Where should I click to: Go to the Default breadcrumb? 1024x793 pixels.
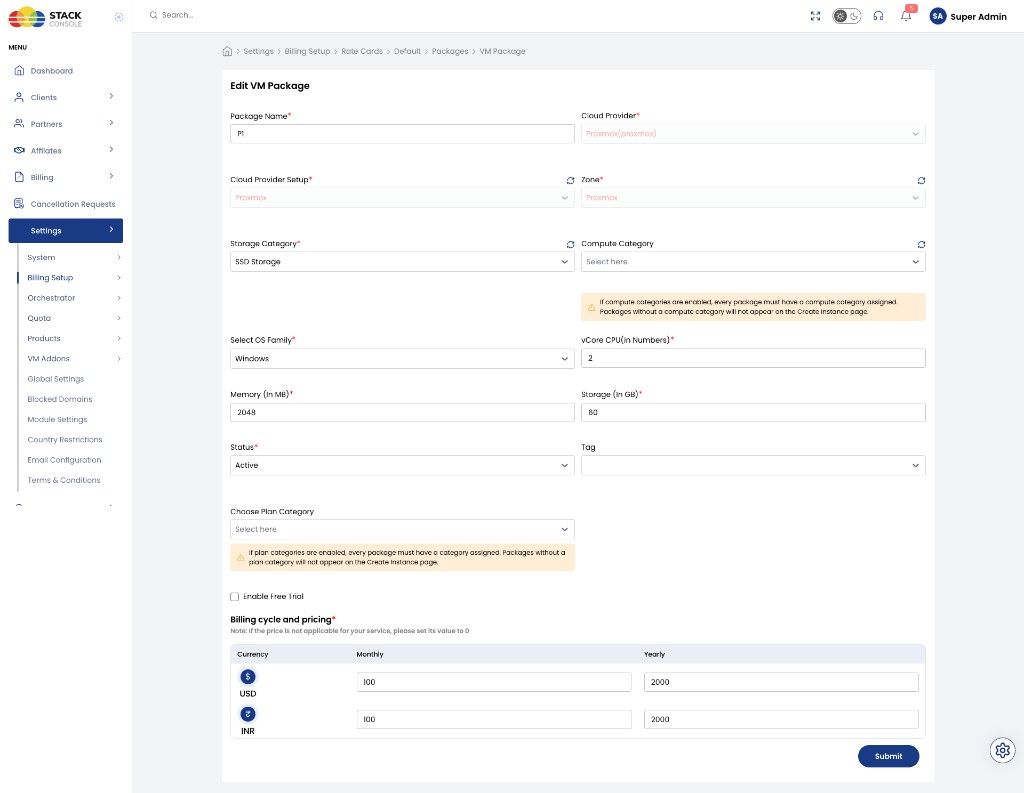click(407, 51)
